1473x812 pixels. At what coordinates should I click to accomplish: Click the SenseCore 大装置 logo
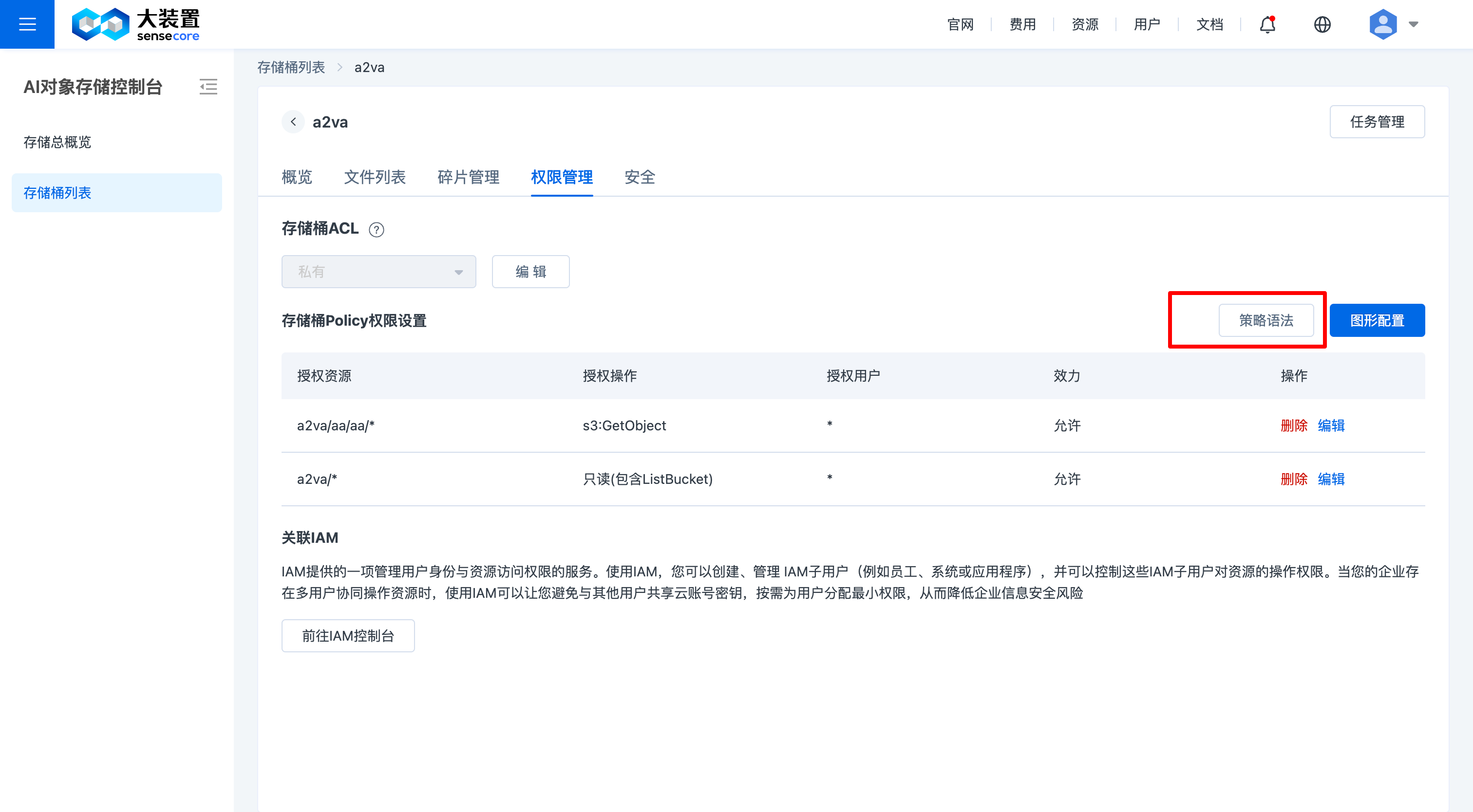tap(135, 24)
